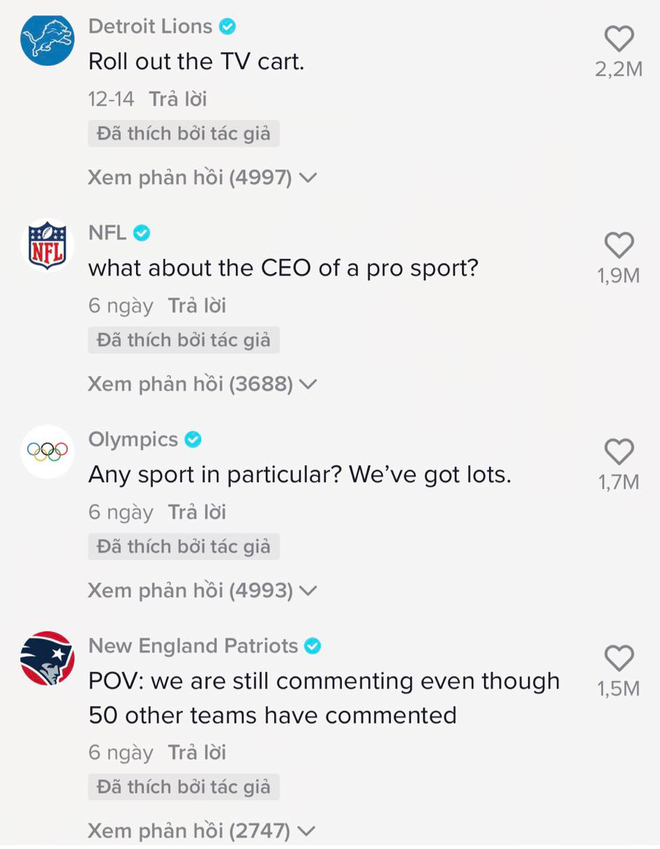Screen dimensions: 660x849
Task: Tap heart on NFL comment
Action: [x=619, y=245]
